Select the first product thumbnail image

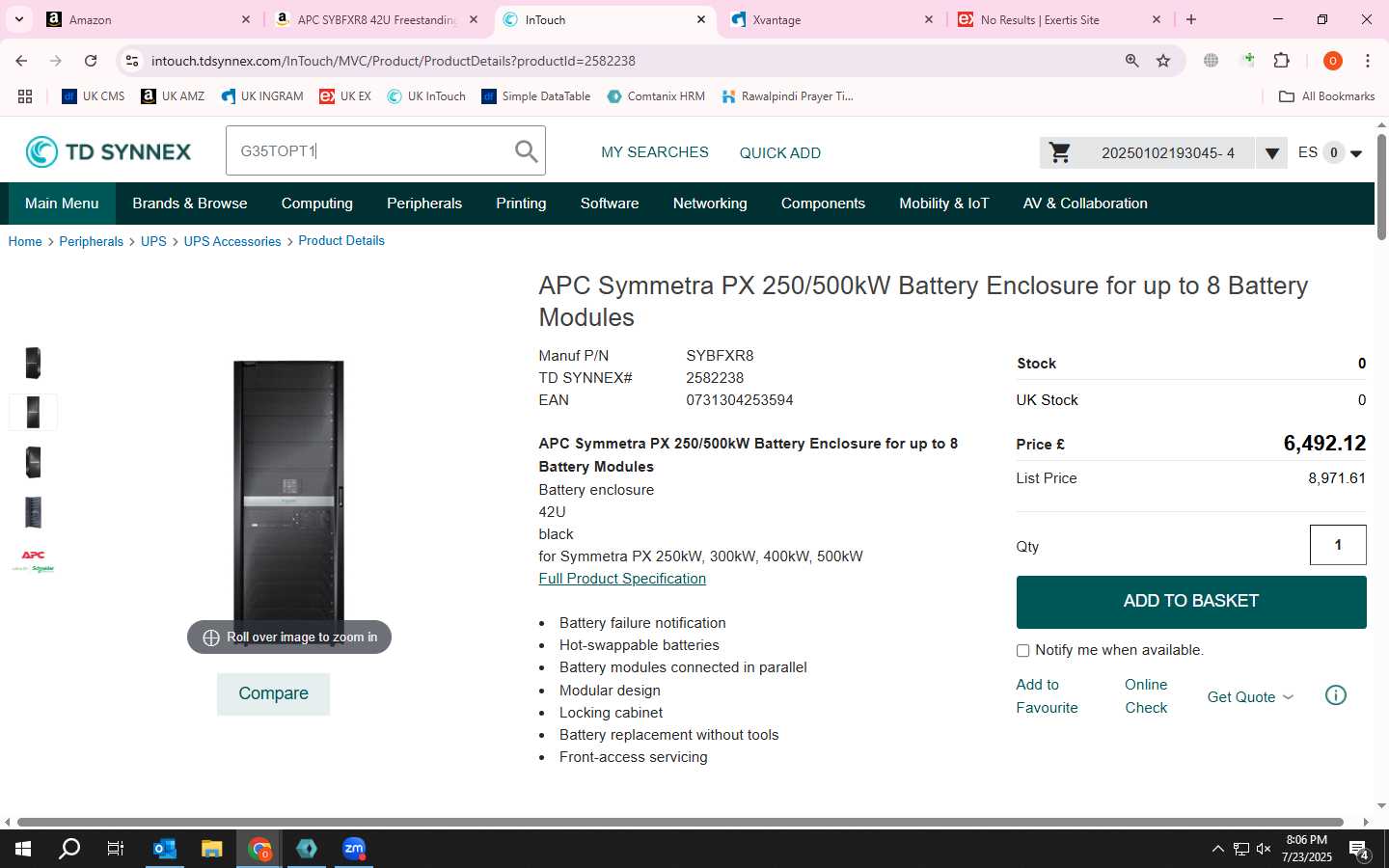(x=33, y=363)
